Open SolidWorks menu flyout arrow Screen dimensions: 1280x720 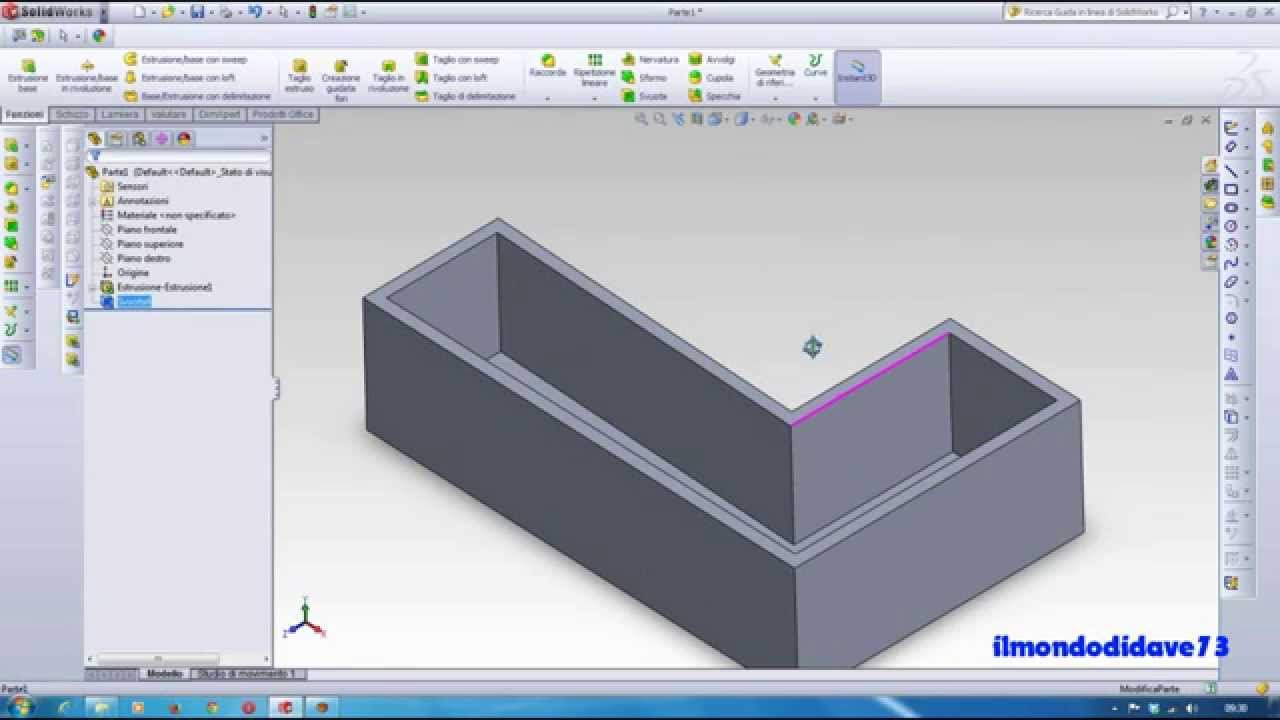pos(102,12)
